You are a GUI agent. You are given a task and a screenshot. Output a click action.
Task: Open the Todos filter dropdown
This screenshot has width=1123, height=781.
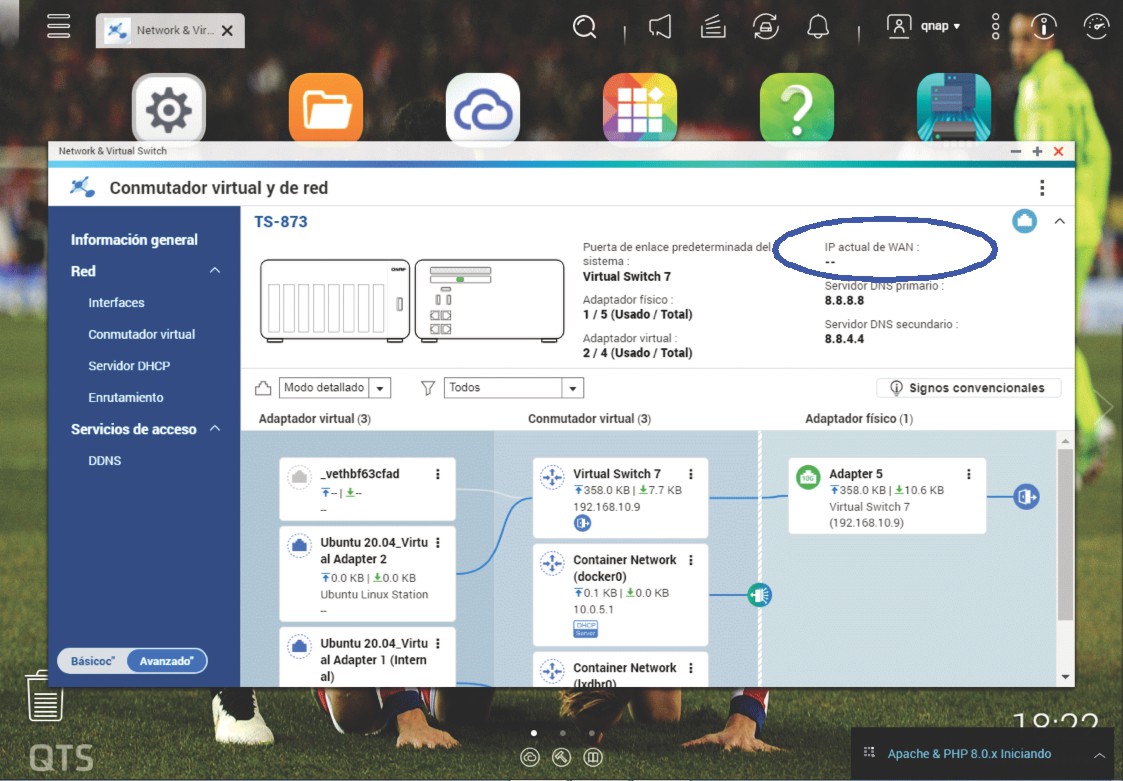pyautogui.click(x=513, y=388)
